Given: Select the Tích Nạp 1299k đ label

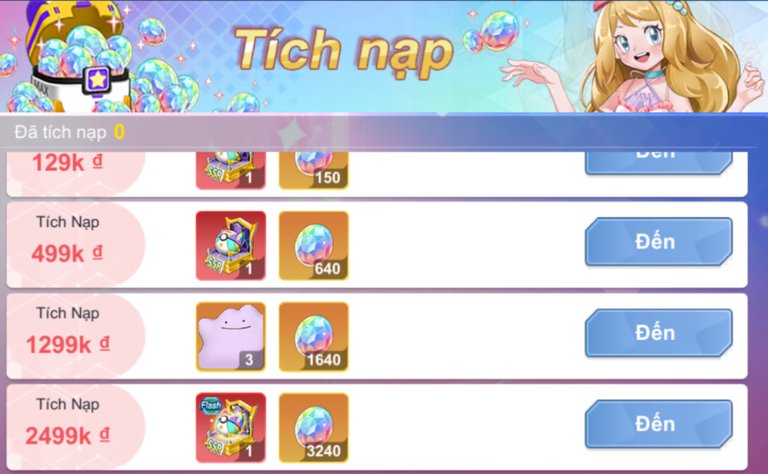Looking at the screenshot, I should 68,332.
